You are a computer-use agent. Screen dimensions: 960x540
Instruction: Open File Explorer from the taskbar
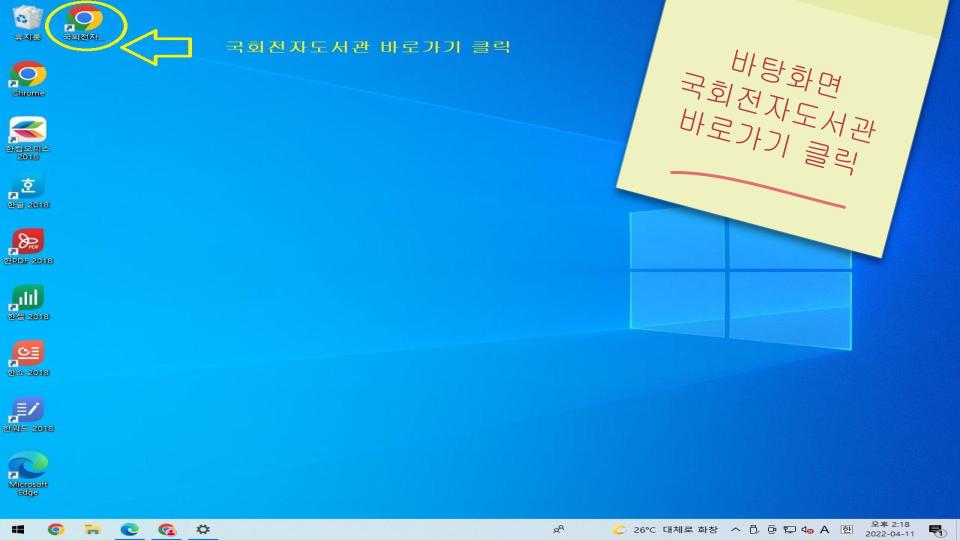92,529
